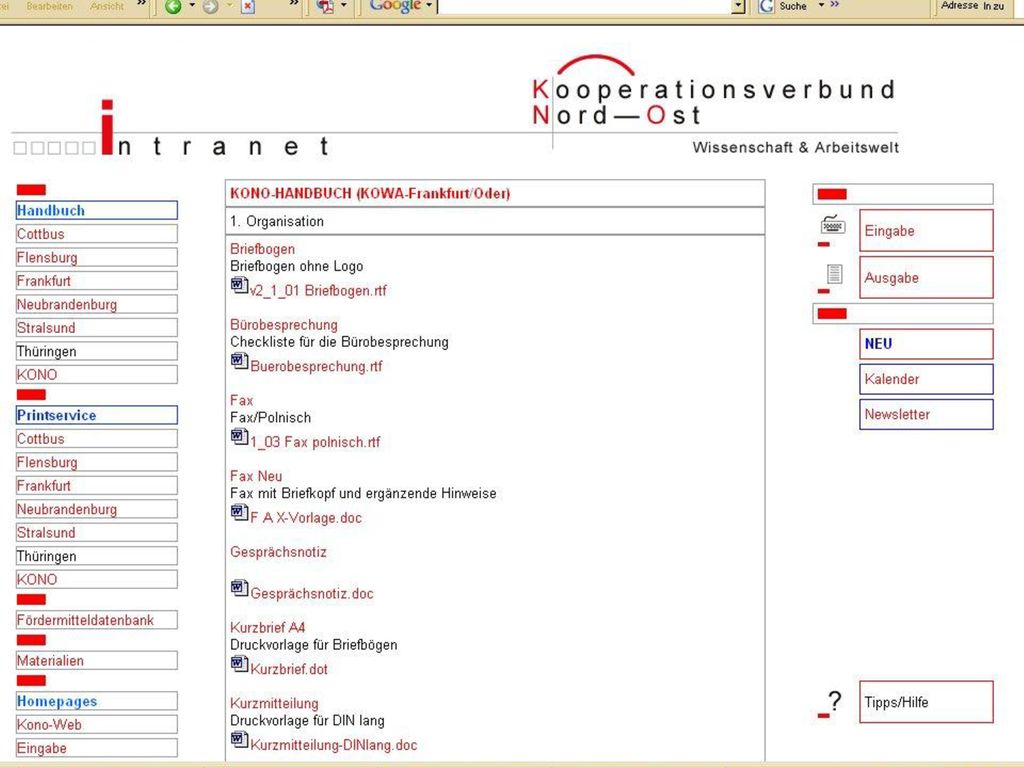The width and height of the screenshot is (1024, 768).
Task: Open the Handbuch section header link
Action: pyautogui.click(x=97, y=210)
